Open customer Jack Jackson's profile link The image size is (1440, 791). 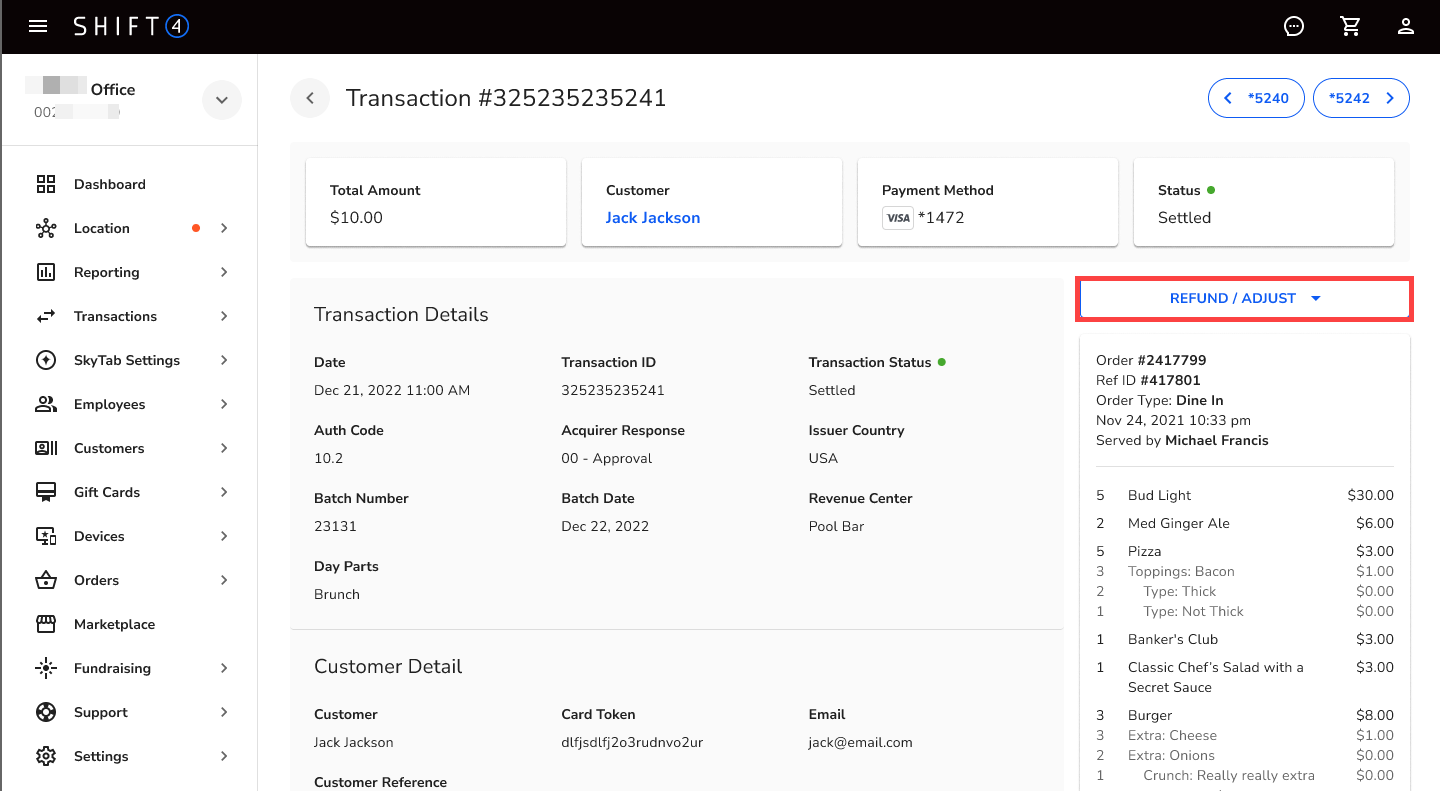pos(652,217)
